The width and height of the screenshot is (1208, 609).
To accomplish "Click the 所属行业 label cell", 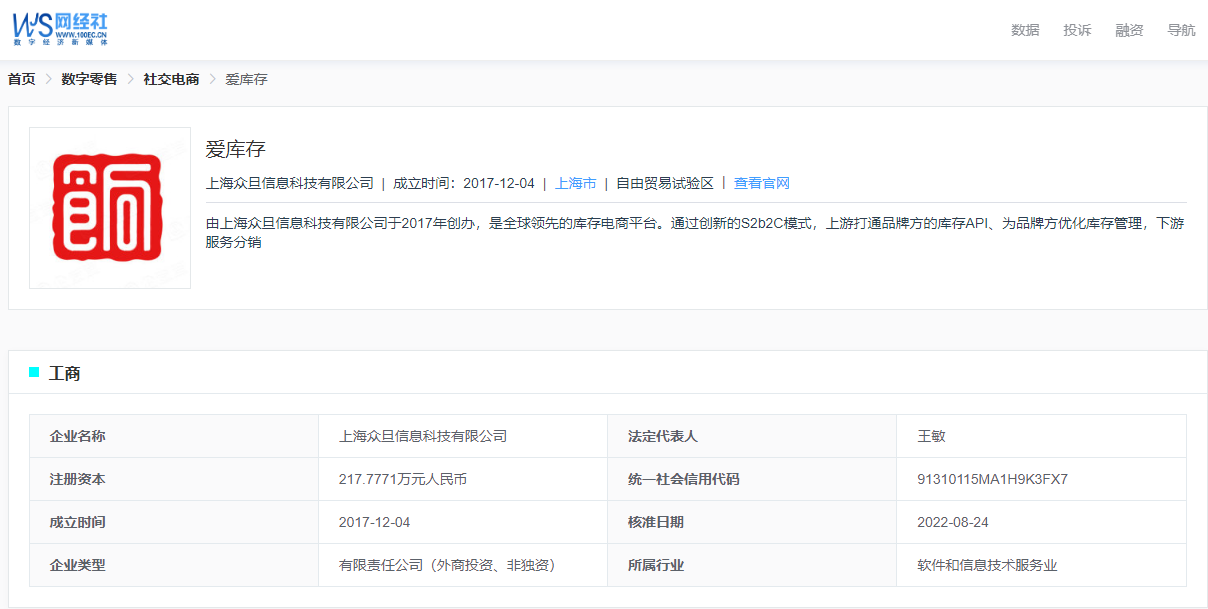I will tap(752, 565).
